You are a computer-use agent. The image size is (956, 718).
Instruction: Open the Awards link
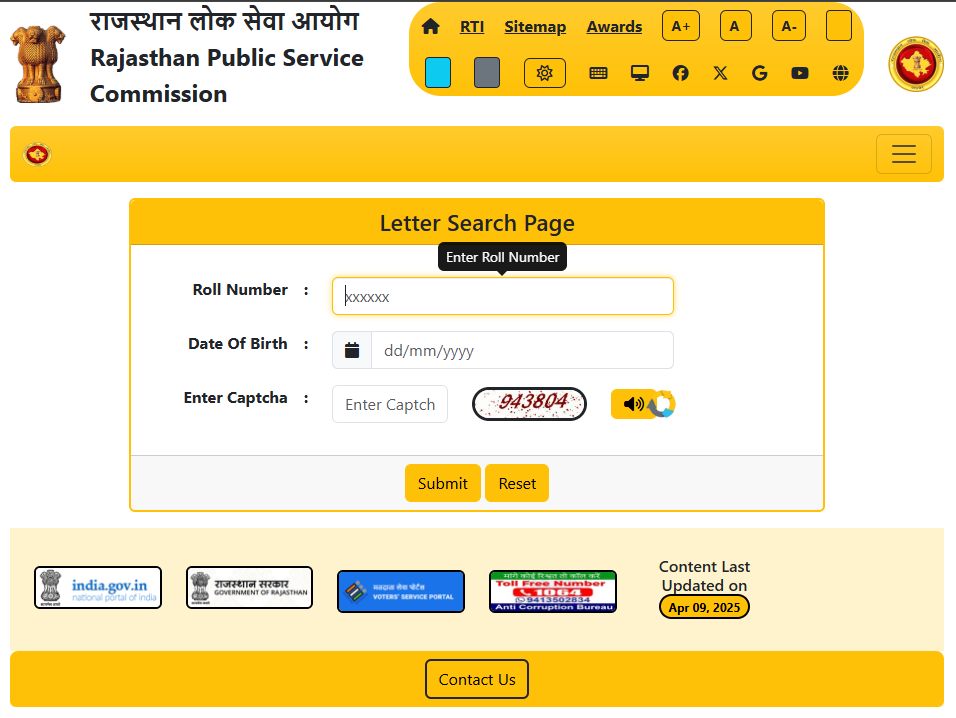pos(614,27)
